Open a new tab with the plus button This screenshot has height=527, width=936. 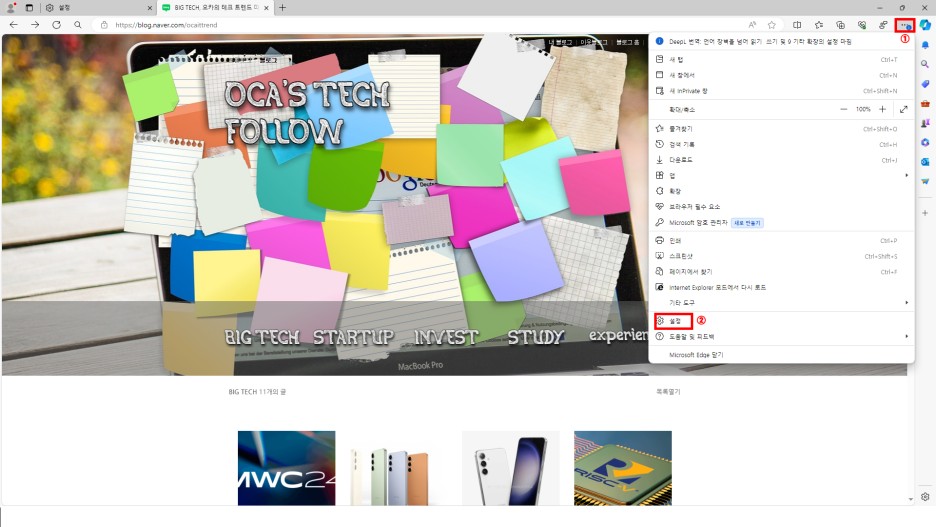tap(282, 8)
